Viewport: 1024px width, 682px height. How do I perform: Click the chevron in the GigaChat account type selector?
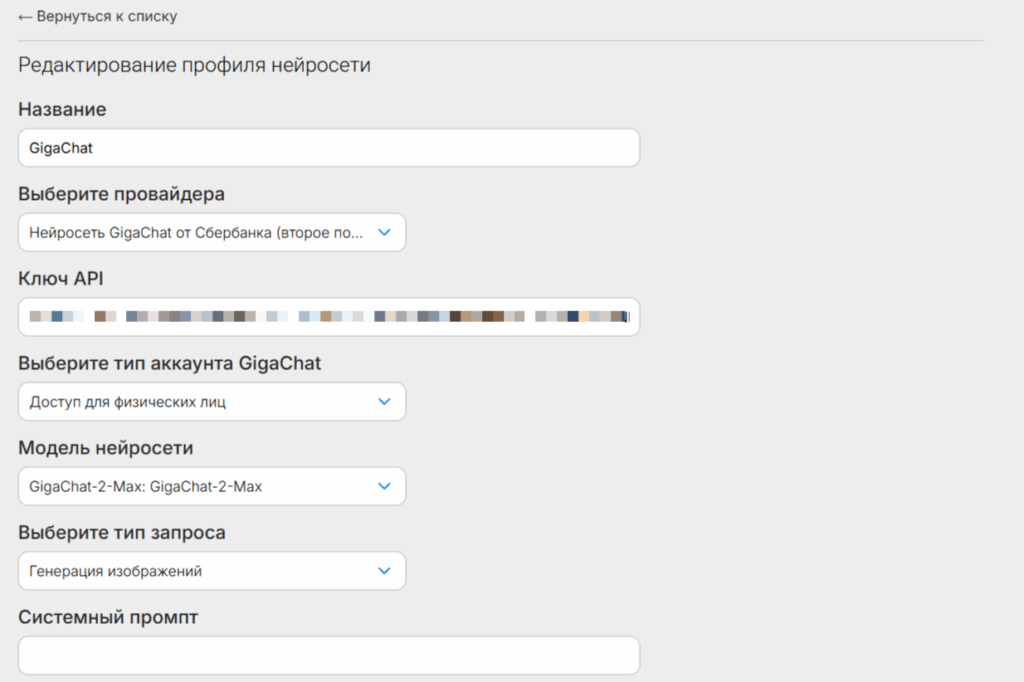(x=384, y=402)
